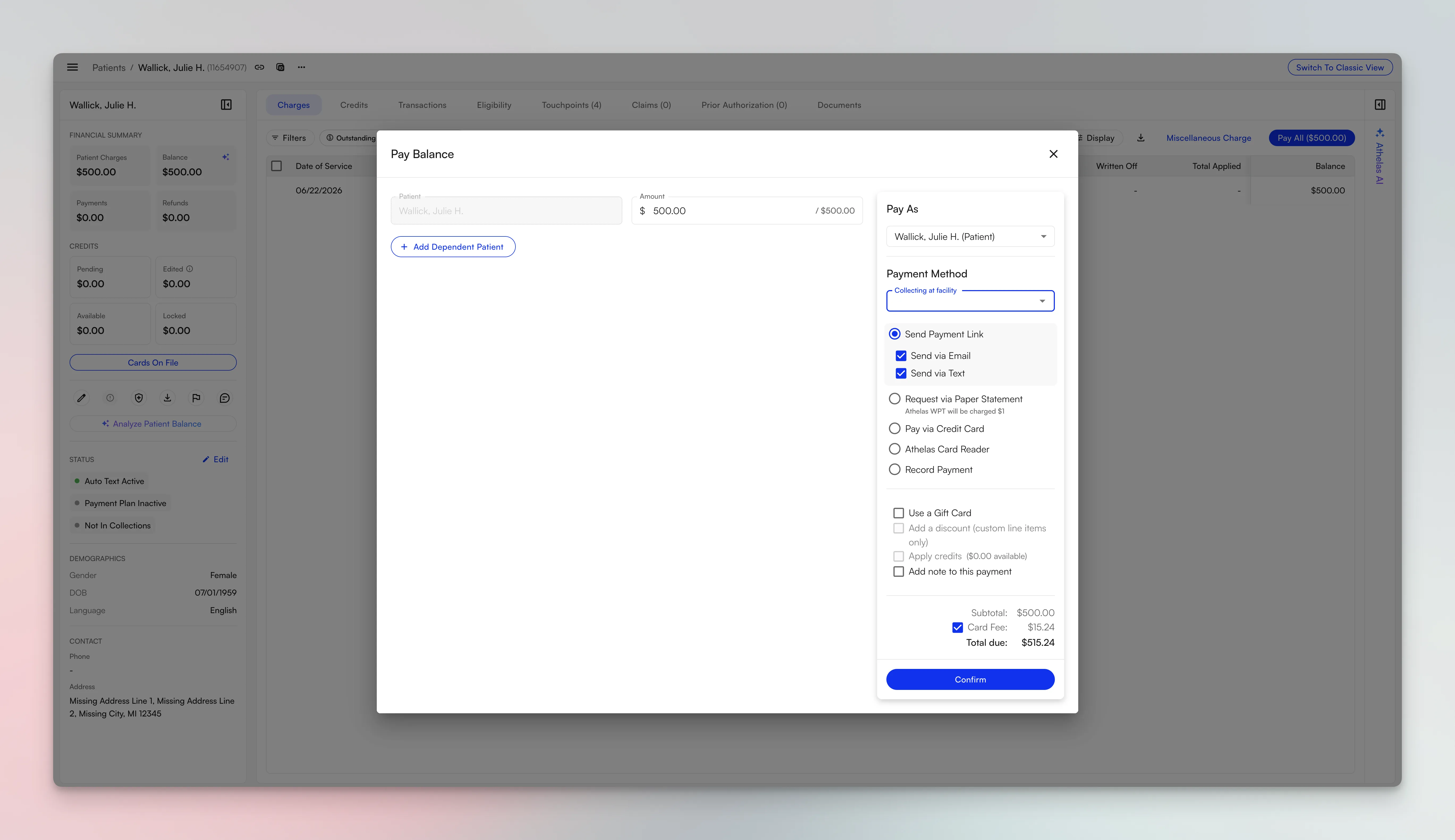This screenshot has height=840, width=1455.
Task: Confirm the payment
Action: pos(970,680)
